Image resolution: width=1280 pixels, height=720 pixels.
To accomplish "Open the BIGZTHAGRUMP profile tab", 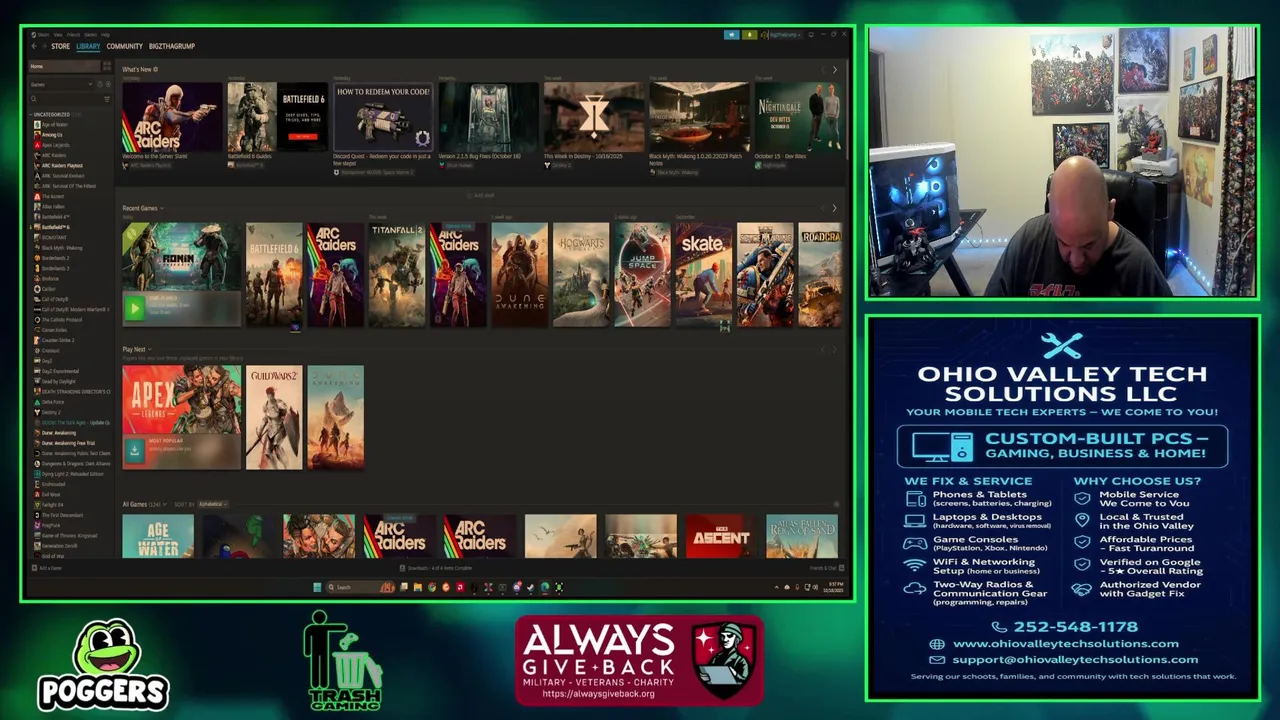I will 172,46.
